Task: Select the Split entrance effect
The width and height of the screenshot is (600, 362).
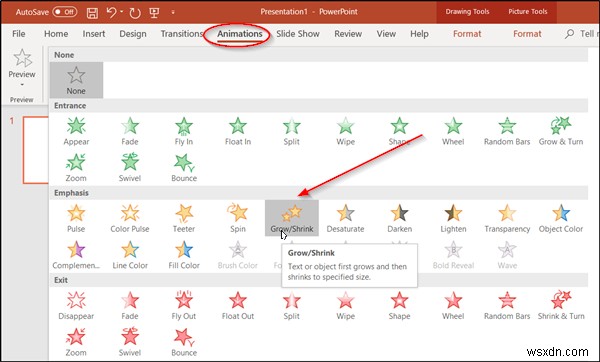Action: tap(292, 132)
